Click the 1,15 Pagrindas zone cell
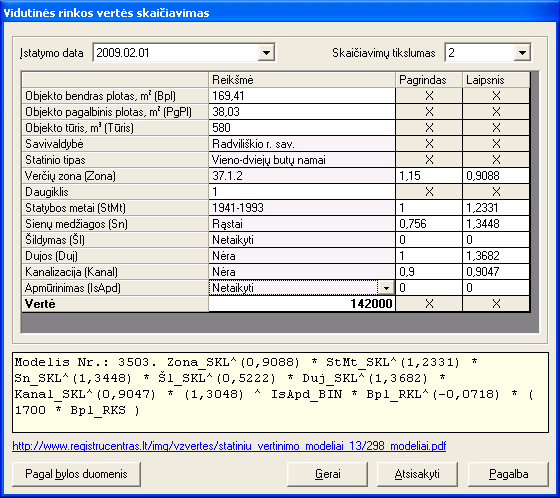This screenshot has height=498, width=560. (x=429, y=176)
